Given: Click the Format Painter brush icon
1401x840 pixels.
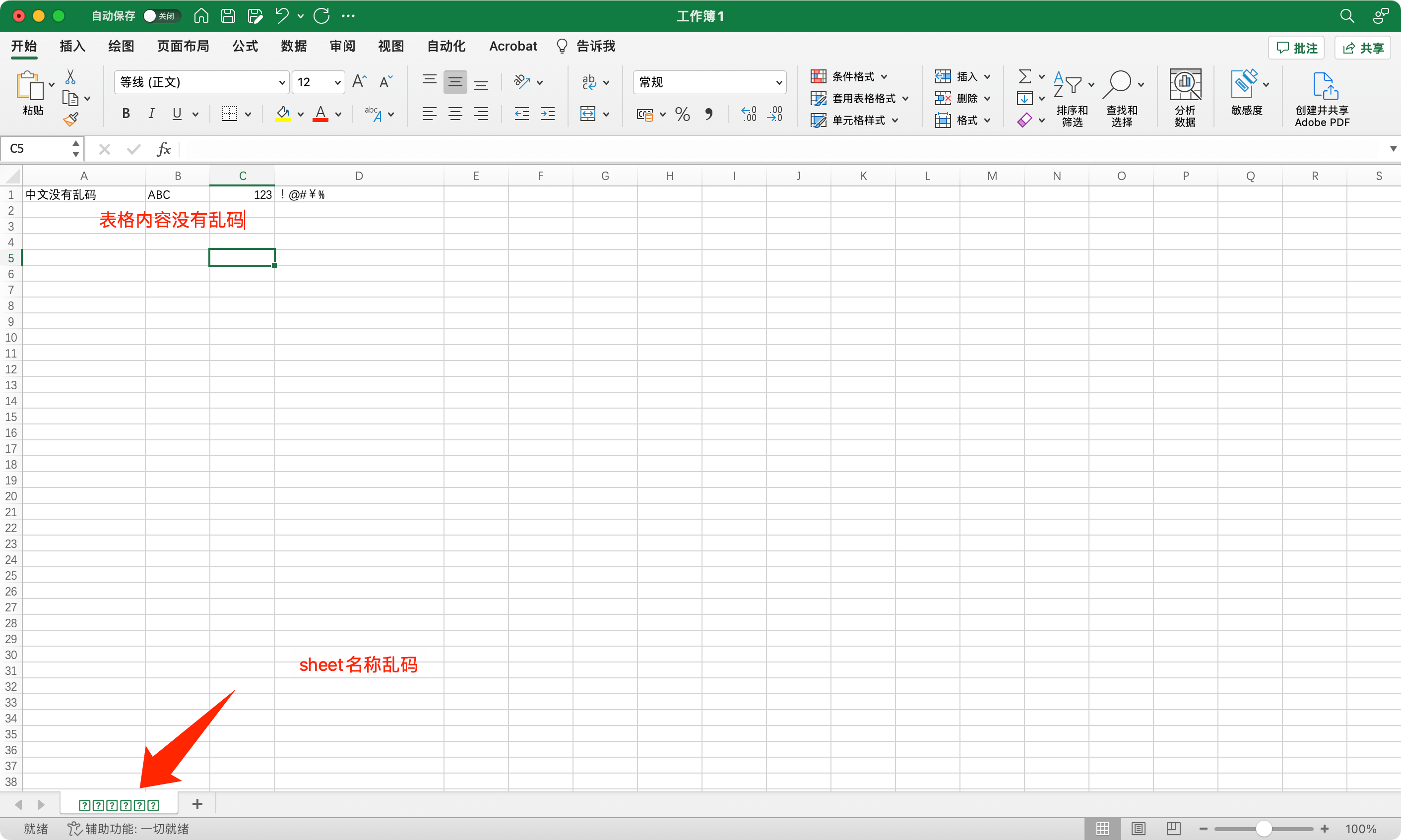Looking at the screenshot, I should [x=71, y=119].
